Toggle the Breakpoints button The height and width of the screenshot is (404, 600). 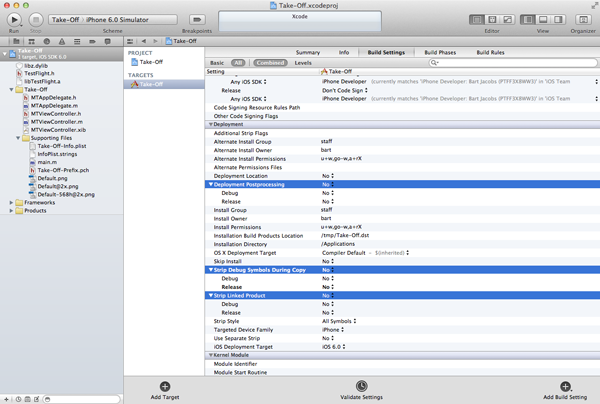tap(197, 20)
